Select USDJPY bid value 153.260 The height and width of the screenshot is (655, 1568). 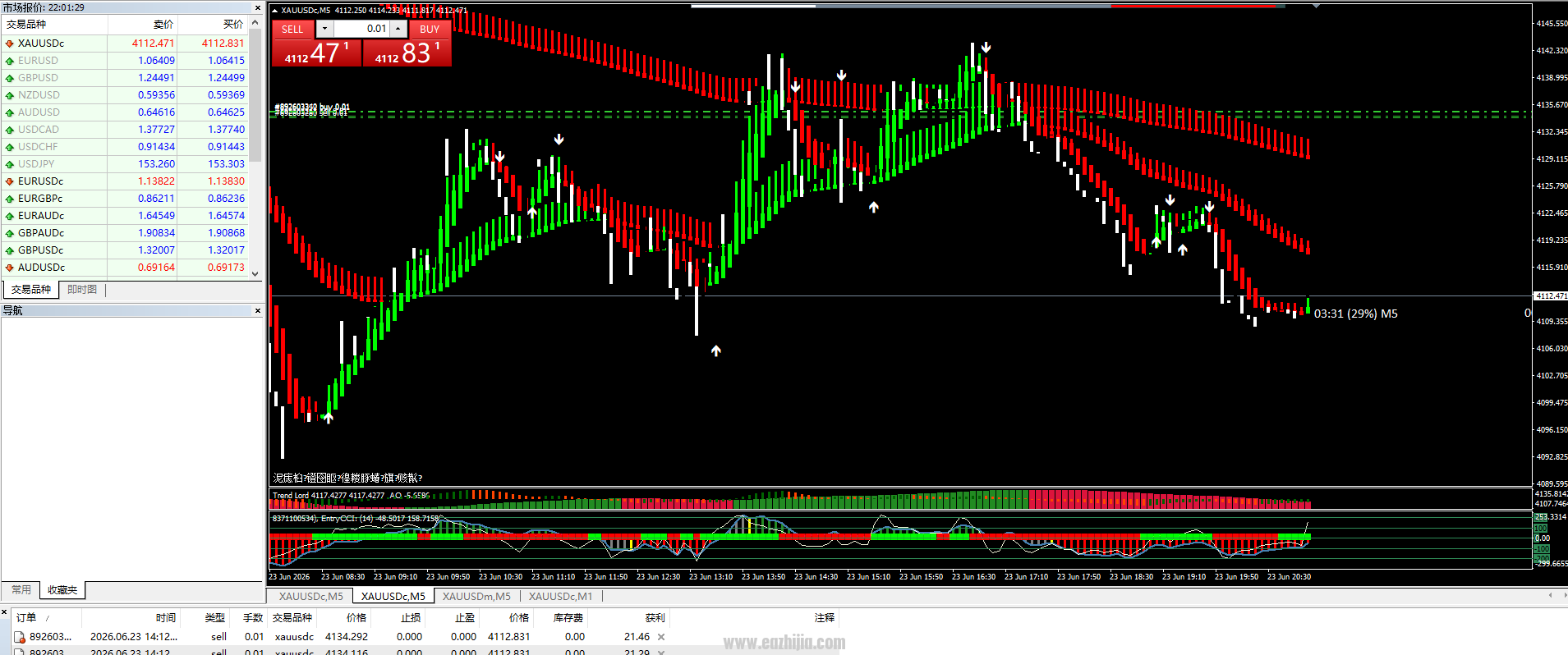click(157, 164)
